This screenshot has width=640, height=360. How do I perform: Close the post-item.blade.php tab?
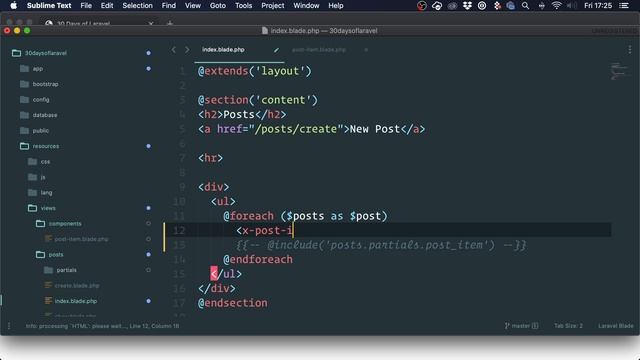pos(366,49)
